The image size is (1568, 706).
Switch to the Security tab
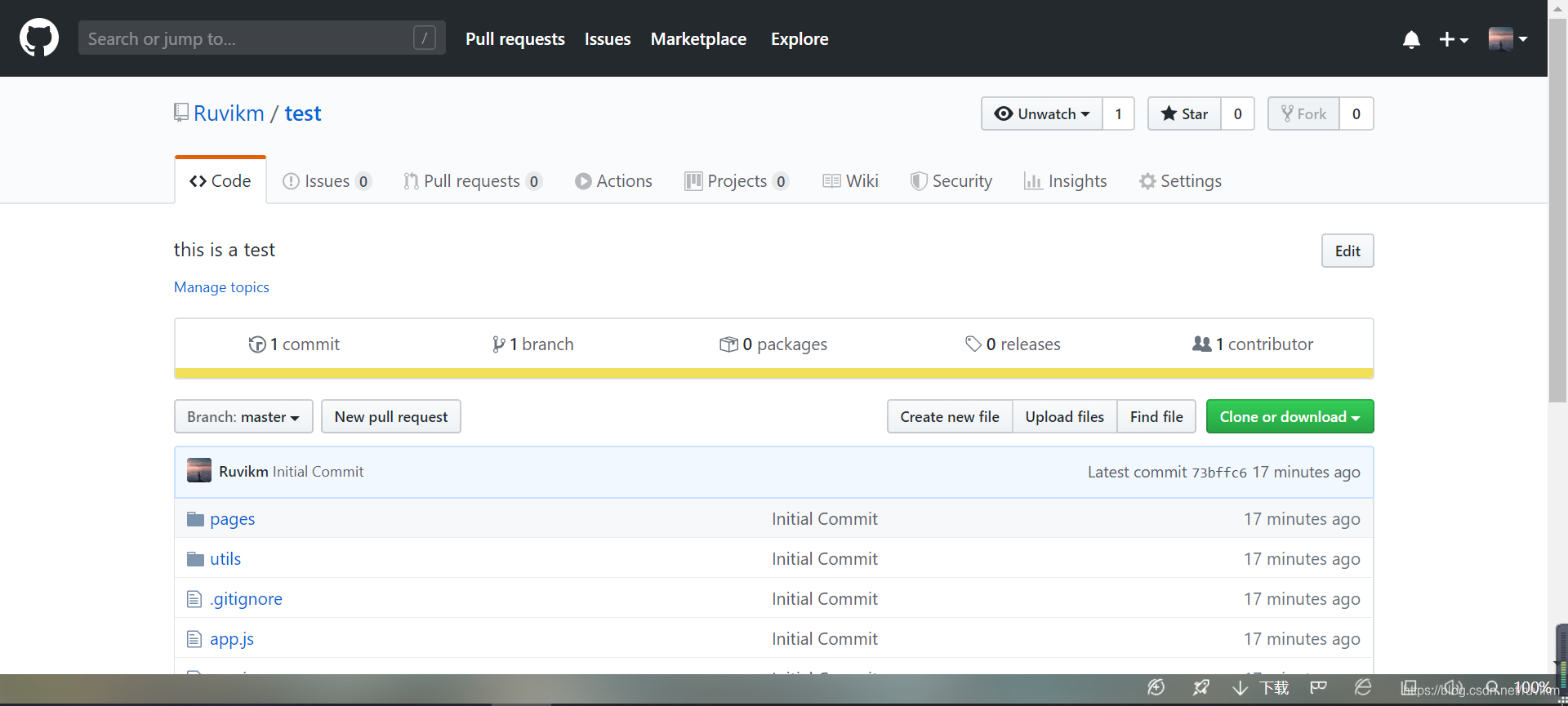(951, 181)
